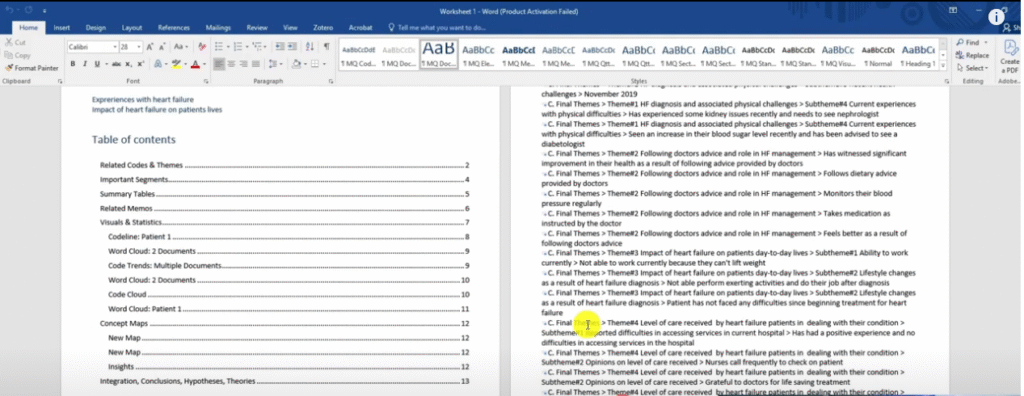Sort text alphabetically icon
The width and height of the screenshot is (1024, 396).
(x=310, y=47)
